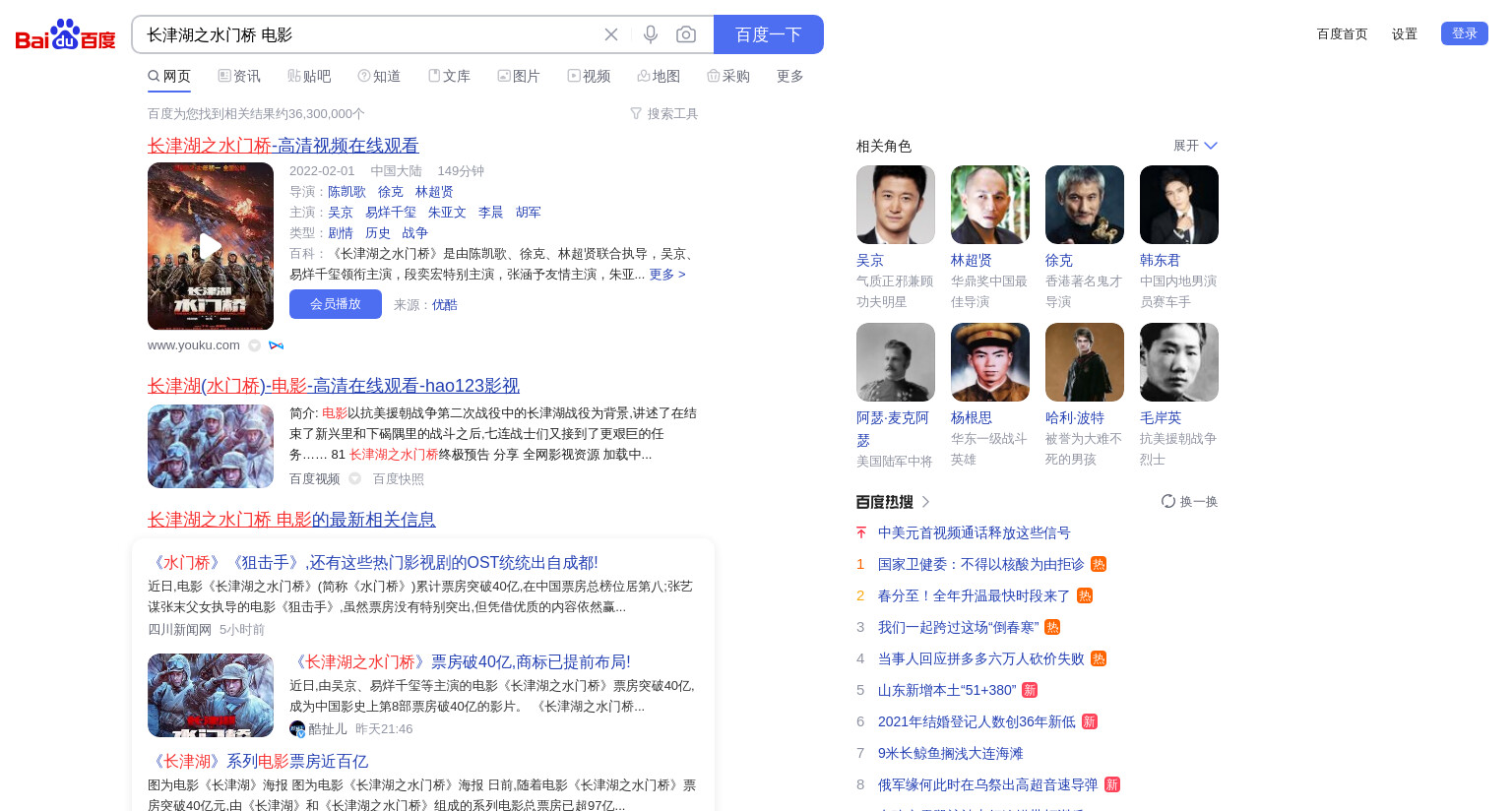1512x811 pixels.
Task: Open 长津湖(水门桥)-电影 hao123影视 result
Action: click(334, 386)
